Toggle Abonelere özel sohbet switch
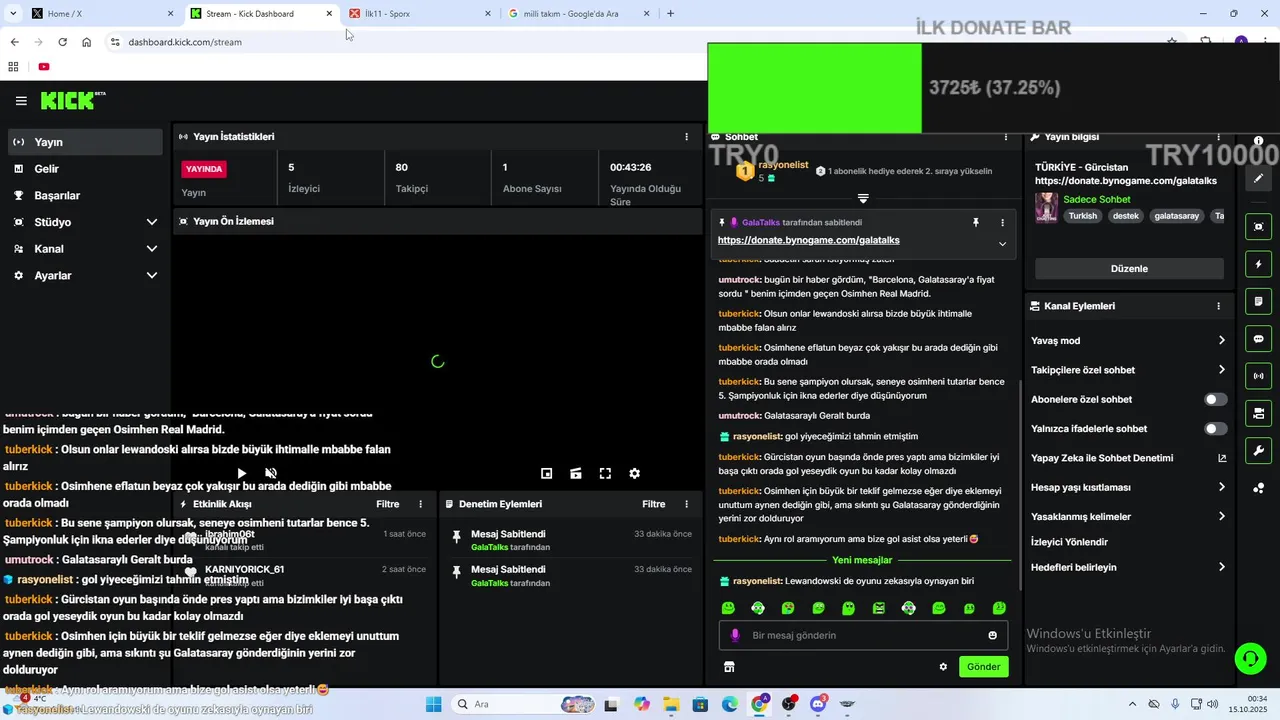The image size is (1280, 720). 1215,399
